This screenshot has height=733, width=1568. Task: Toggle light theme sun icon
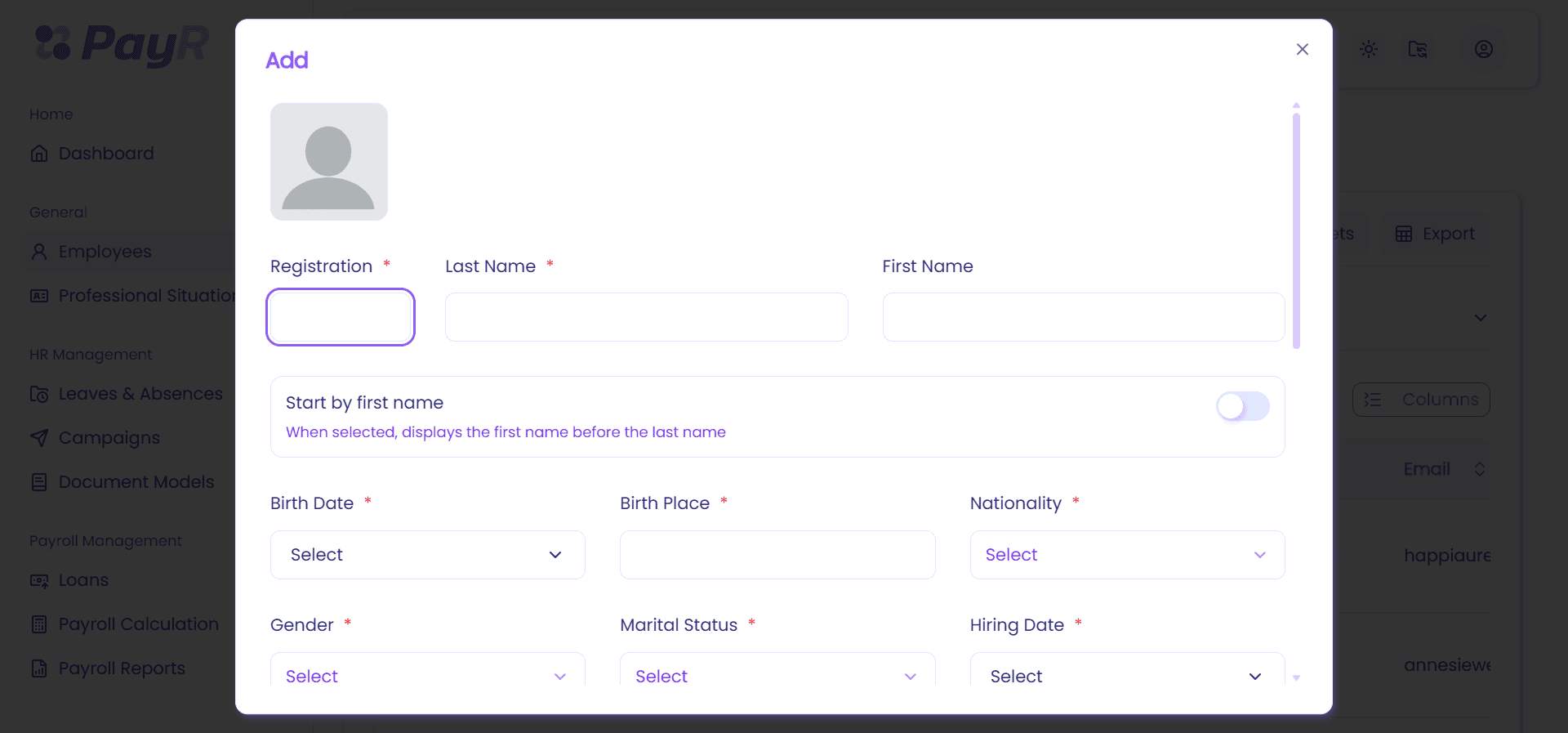(x=1369, y=49)
